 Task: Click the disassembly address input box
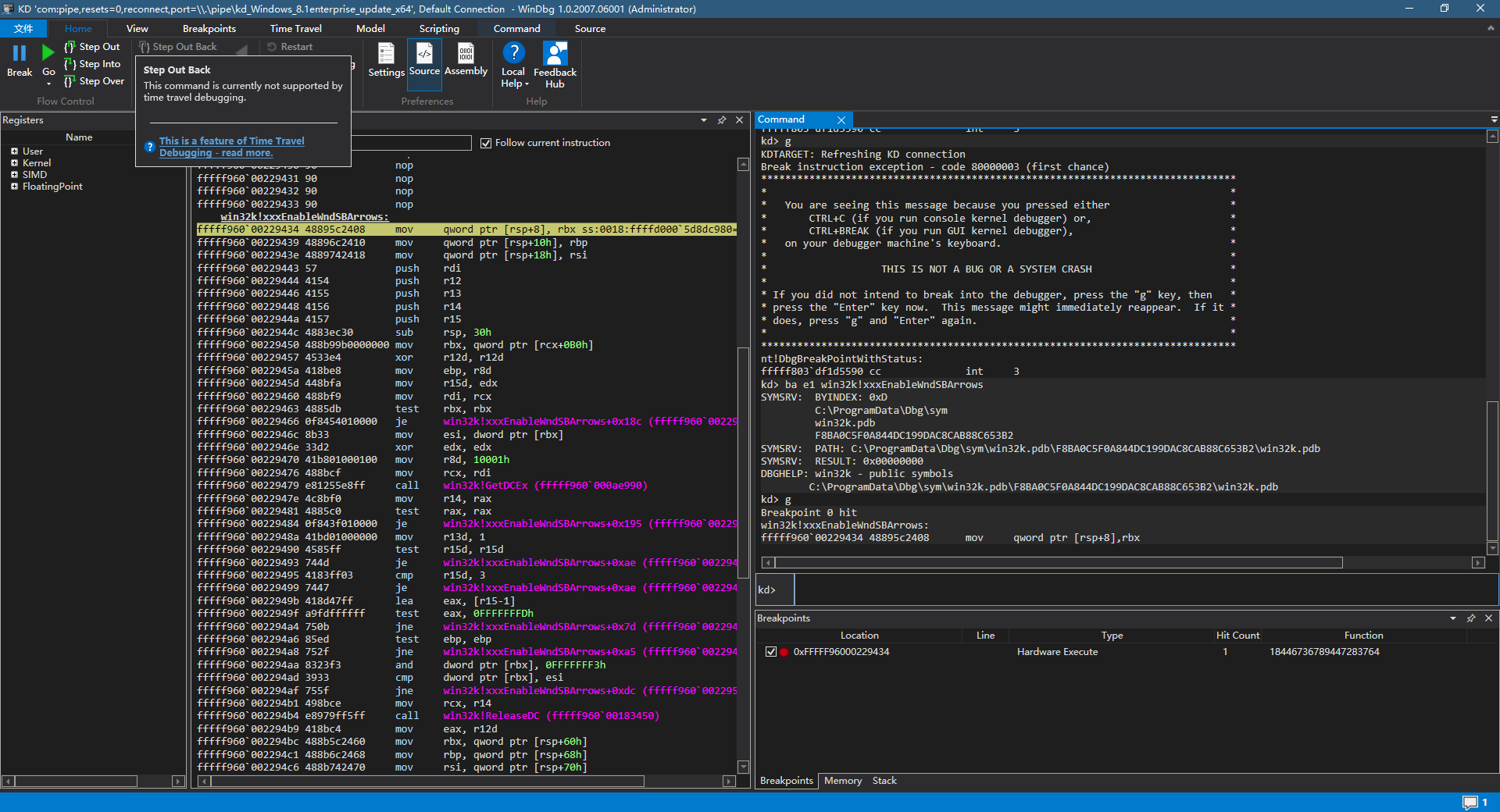[411, 143]
